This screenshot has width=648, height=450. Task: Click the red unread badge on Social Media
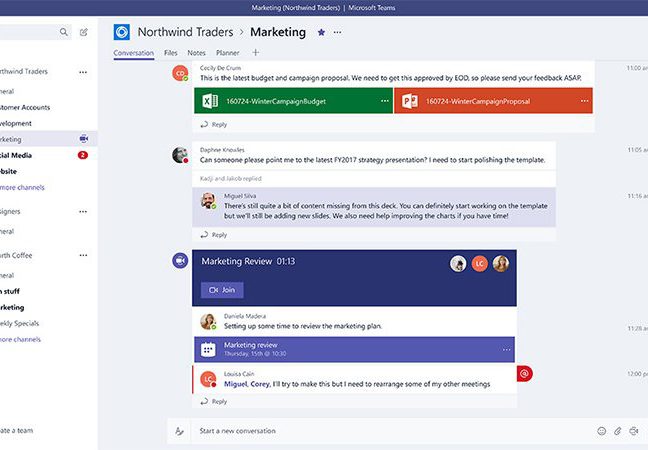coord(83,155)
